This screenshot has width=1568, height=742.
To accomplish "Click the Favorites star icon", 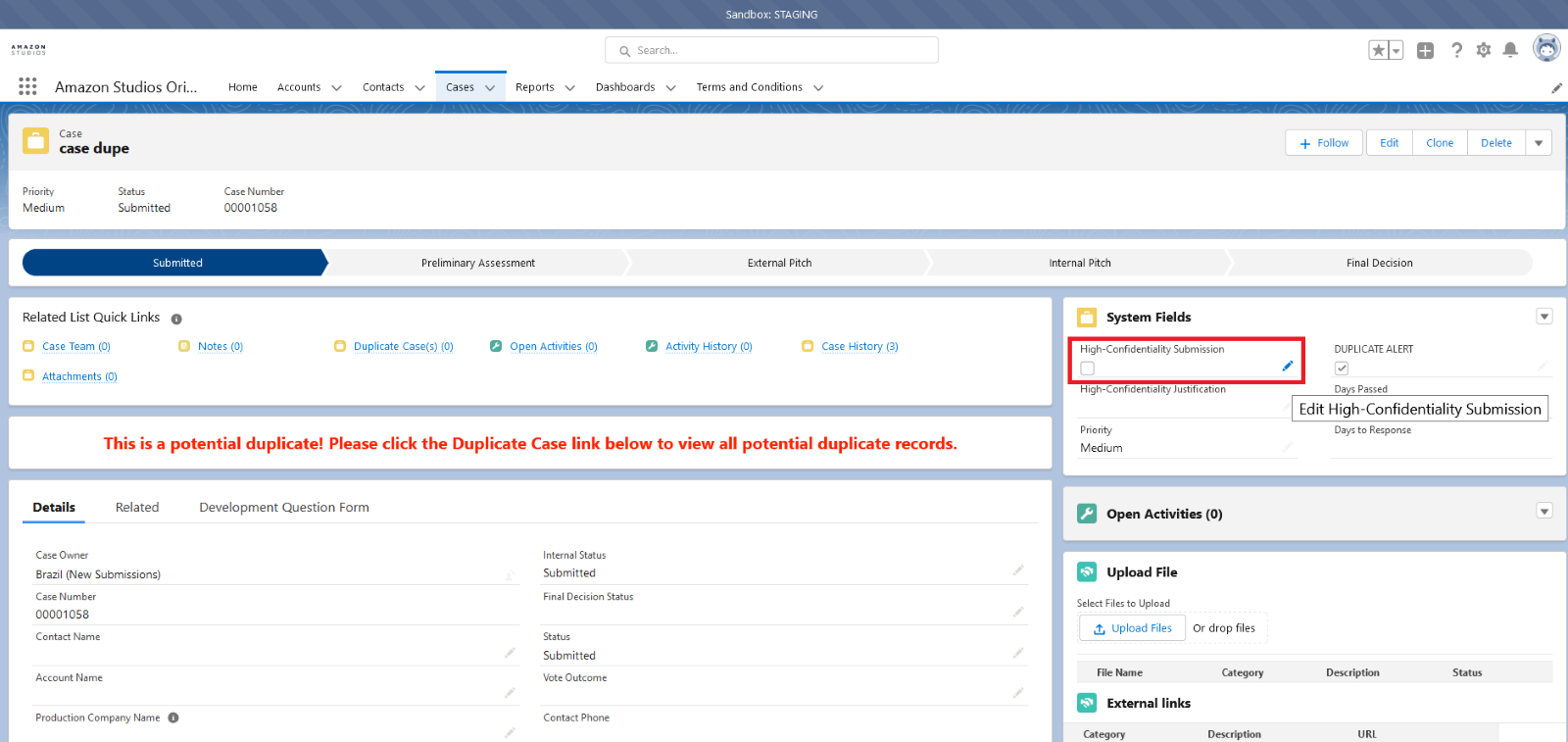I will pos(1378,50).
